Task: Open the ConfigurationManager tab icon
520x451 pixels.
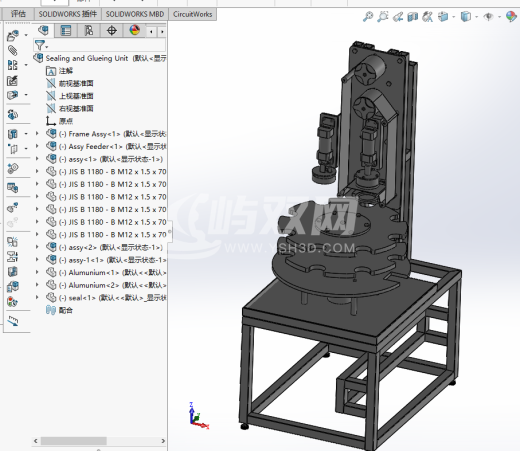Action: [x=88, y=31]
